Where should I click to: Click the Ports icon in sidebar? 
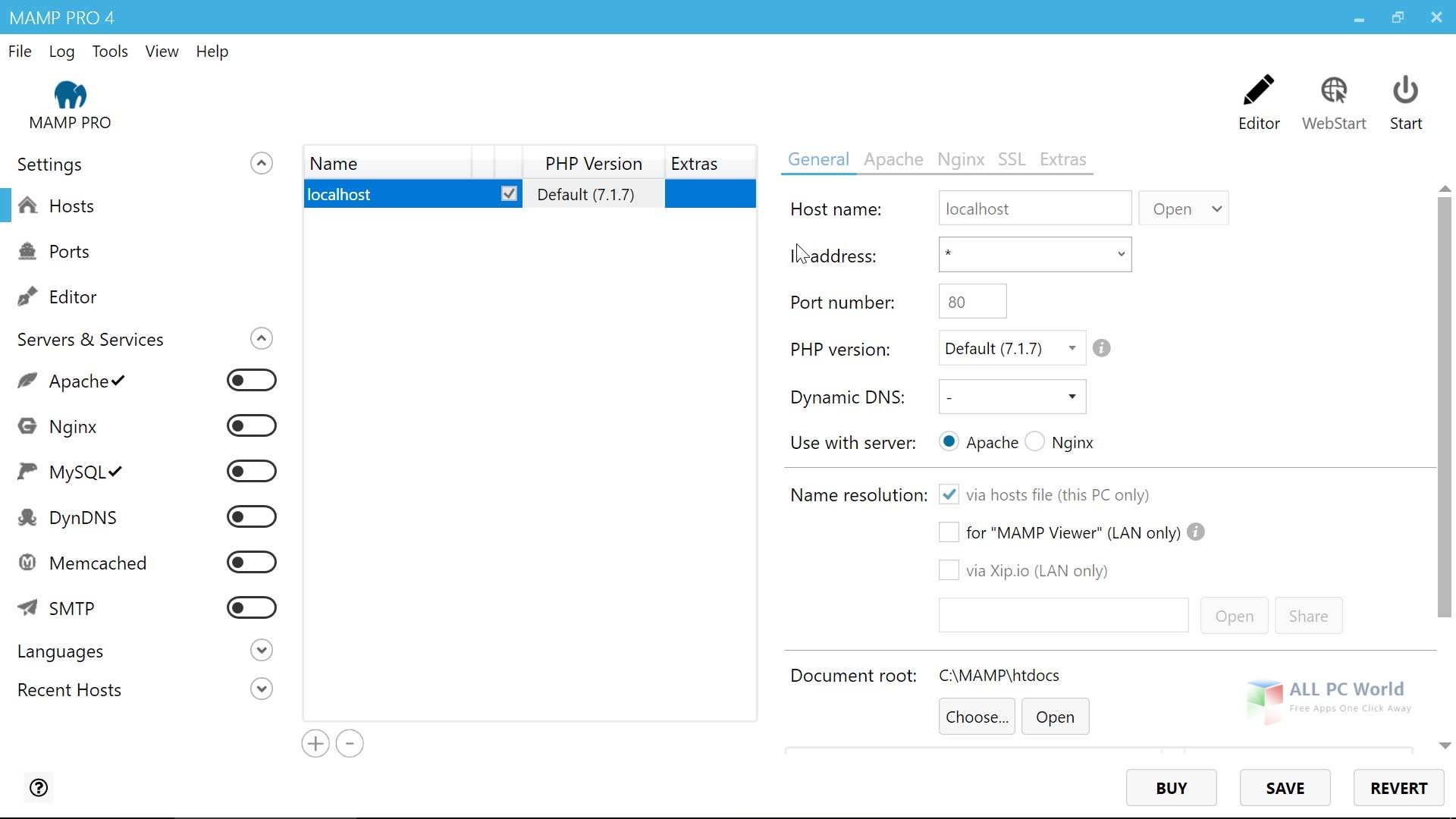28,250
